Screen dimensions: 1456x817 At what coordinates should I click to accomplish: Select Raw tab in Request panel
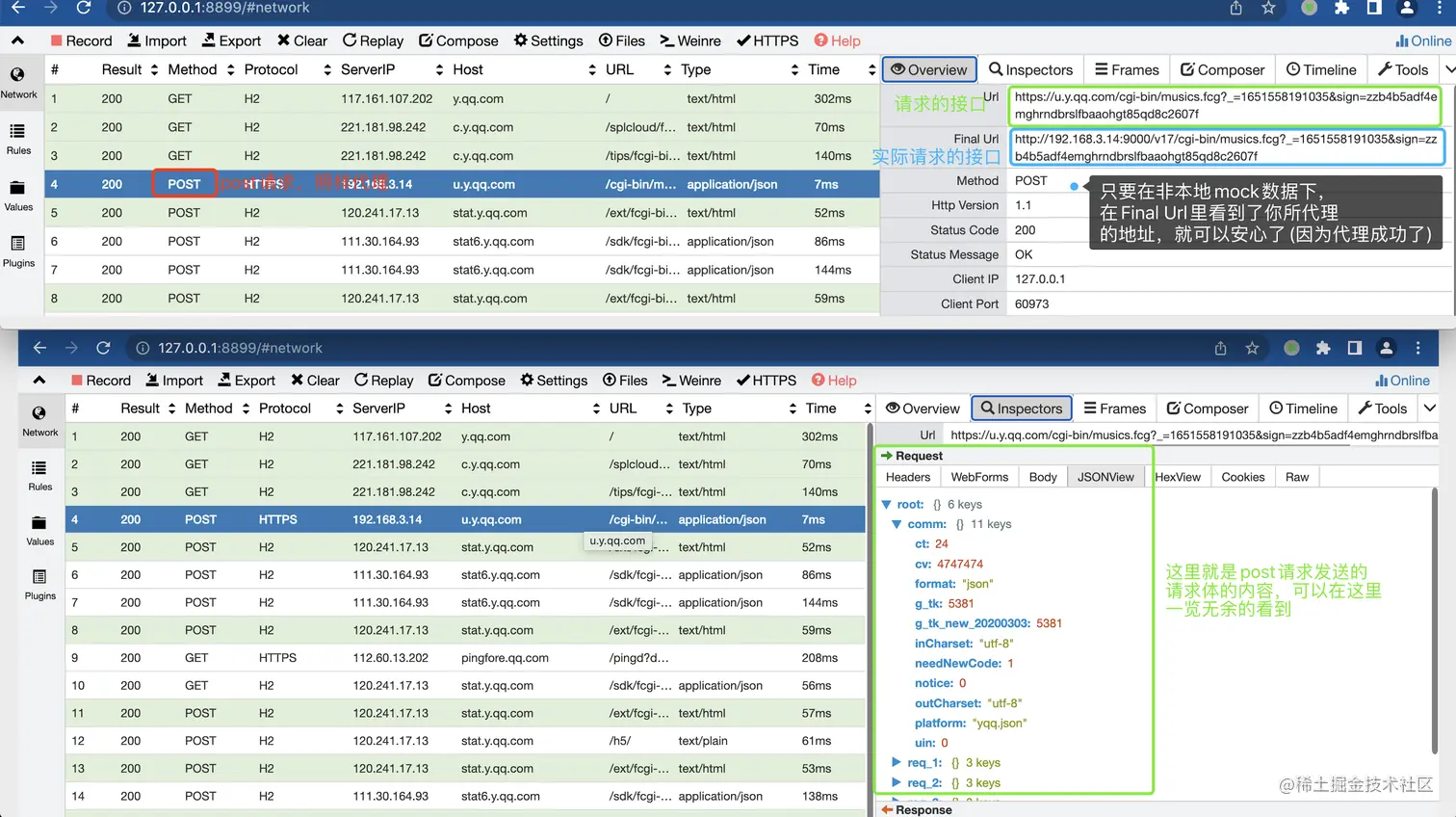1297,477
